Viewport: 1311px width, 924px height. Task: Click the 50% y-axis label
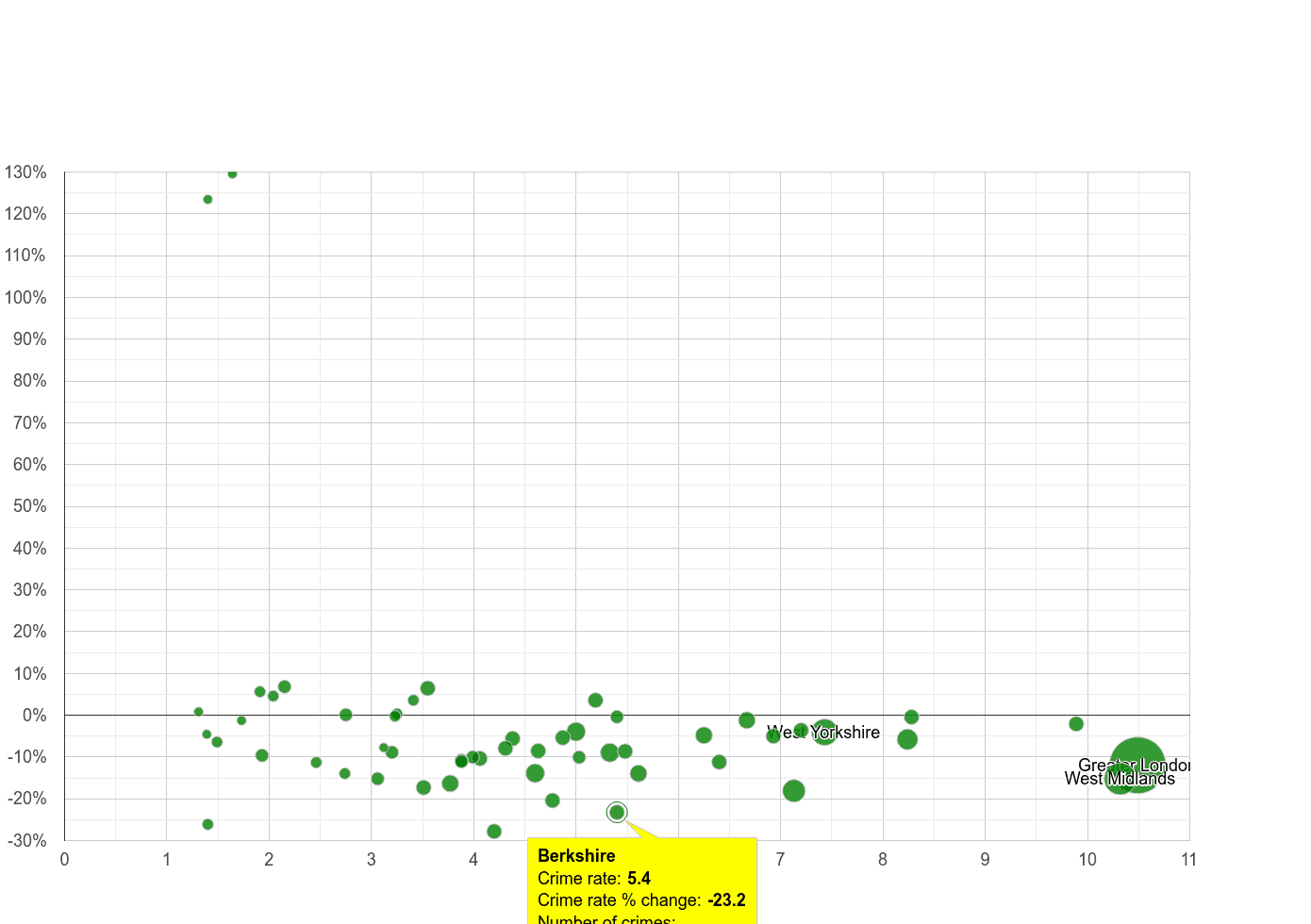[29, 506]
